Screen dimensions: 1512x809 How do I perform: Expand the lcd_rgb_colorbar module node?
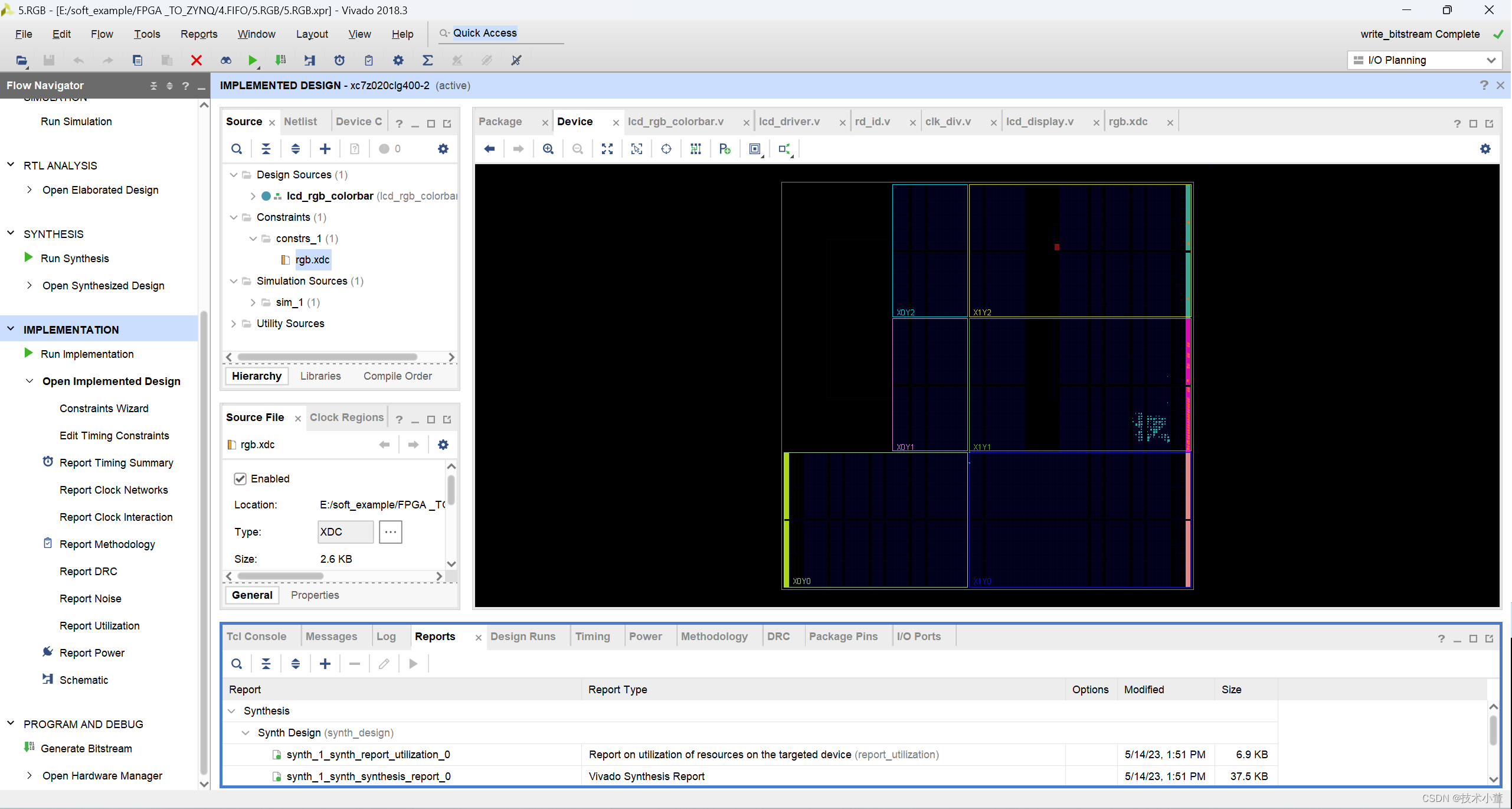tap(253, 196)
